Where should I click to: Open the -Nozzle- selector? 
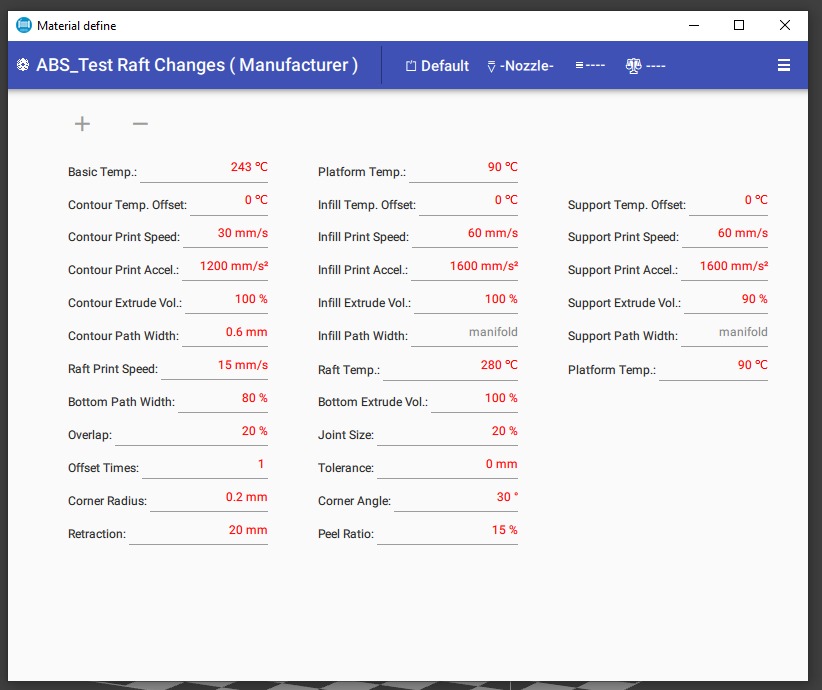520,66
